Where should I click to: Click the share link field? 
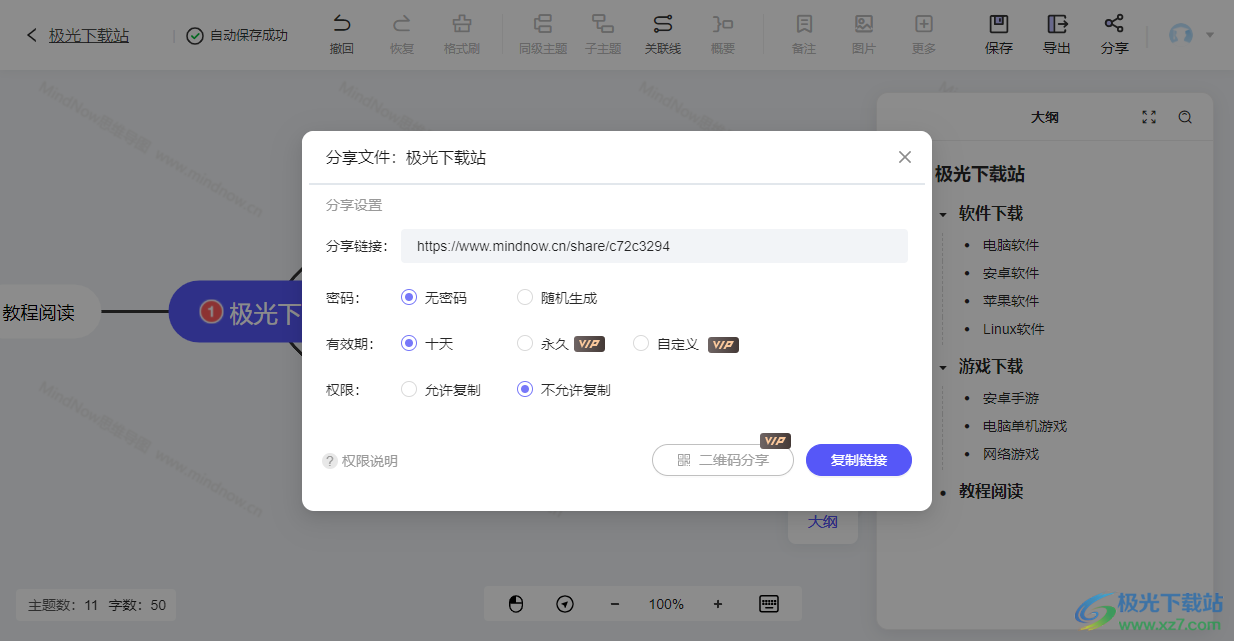pyautogui.click(x=654, y=246)
